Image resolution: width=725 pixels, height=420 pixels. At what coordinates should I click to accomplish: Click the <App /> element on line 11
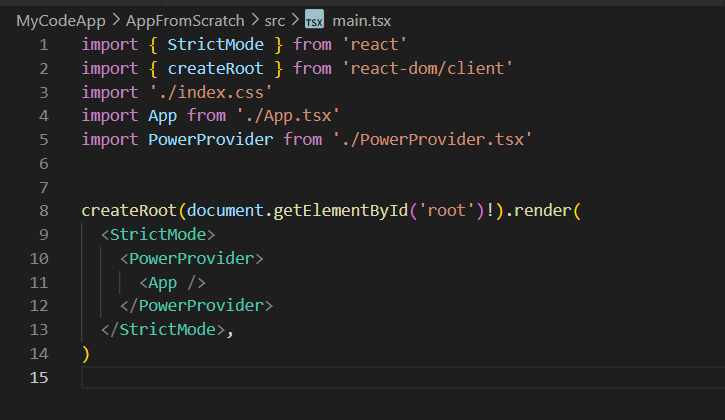172,282
